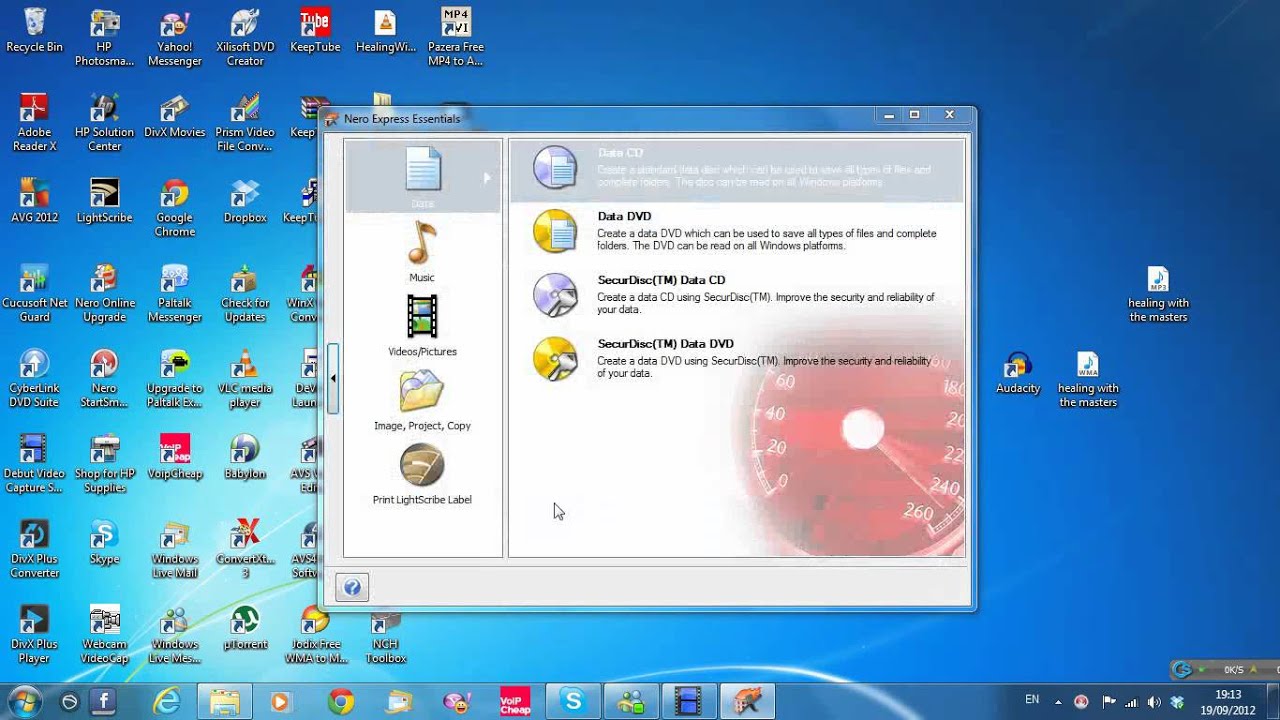Open Check for Updates shortcut
This screenshot has height=720, width=1280.
pos(245,293)
